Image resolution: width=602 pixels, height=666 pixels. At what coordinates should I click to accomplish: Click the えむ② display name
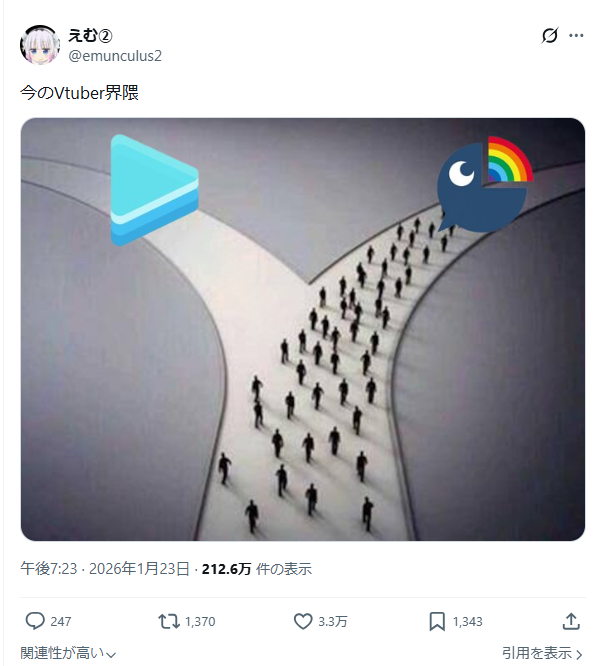pyautogui.click(x=90, y=36)
